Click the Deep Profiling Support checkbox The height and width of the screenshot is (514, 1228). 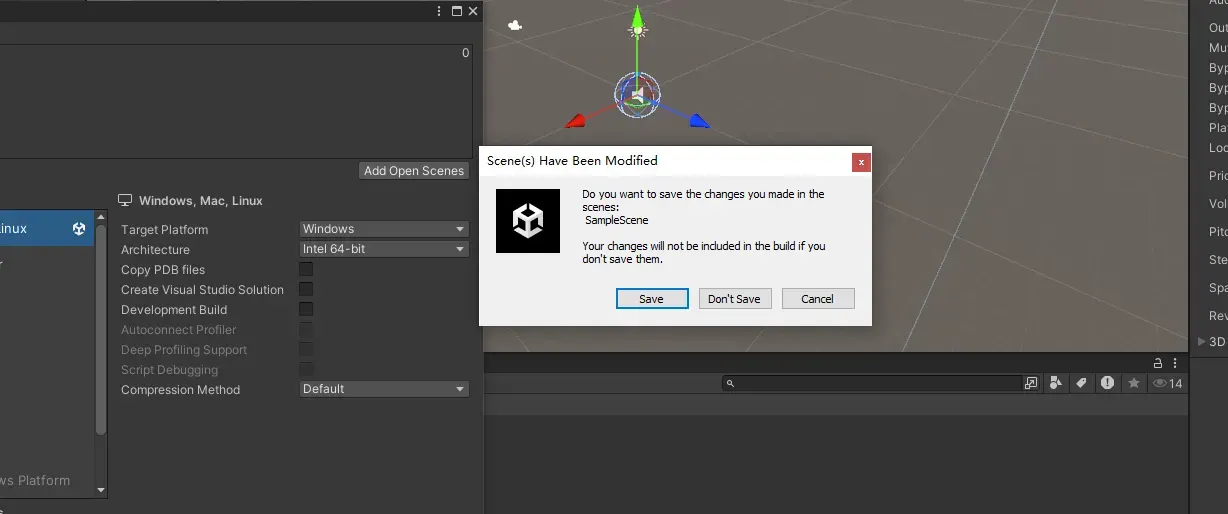pos(306,349)
